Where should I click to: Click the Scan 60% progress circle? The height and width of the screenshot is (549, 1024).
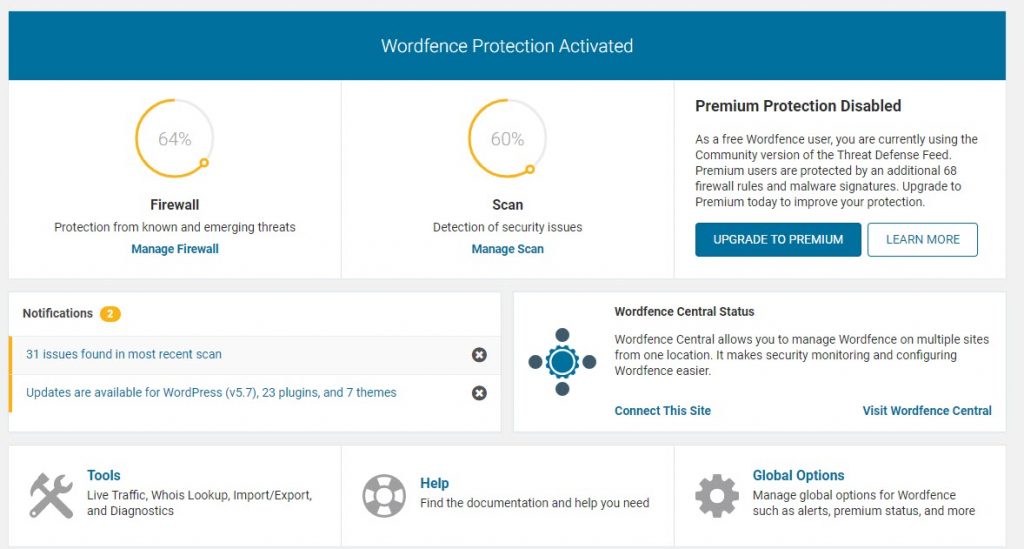click(507, 139)
